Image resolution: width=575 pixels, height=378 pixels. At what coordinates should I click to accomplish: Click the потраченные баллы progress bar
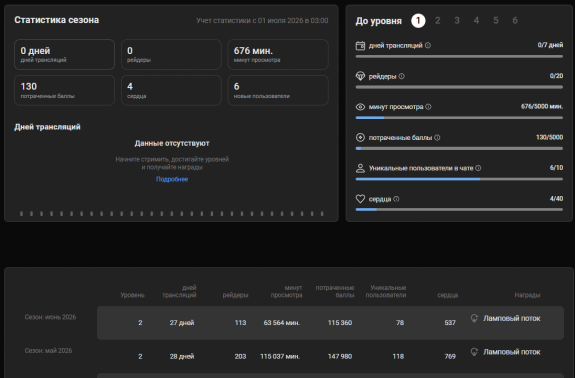tap(459, 148)
